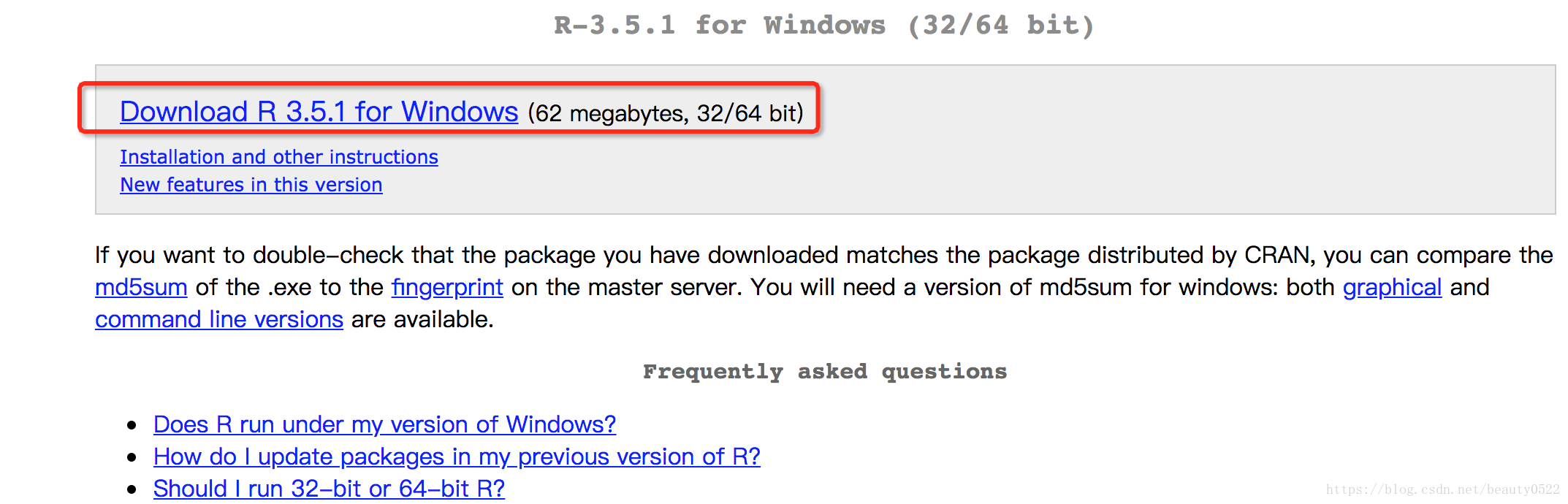Click the bullet beside "Does R run" question

(x=132, y=425)
